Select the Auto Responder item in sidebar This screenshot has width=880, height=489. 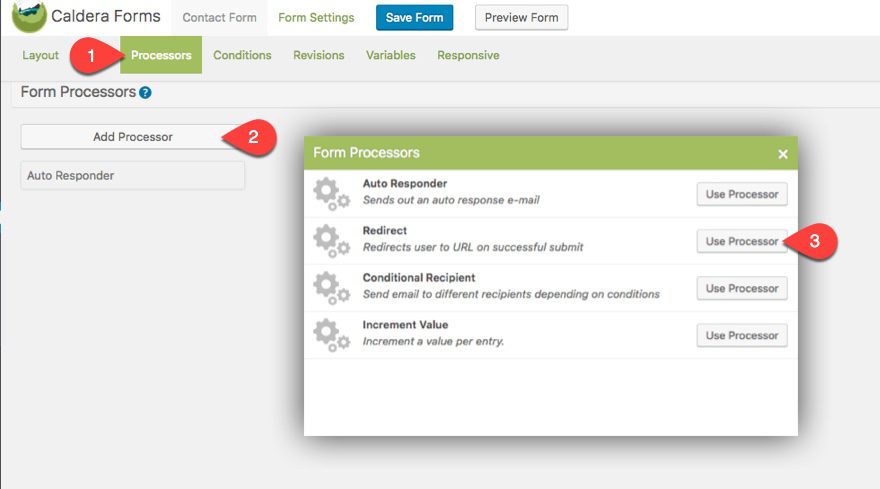(x=132, y=176)
